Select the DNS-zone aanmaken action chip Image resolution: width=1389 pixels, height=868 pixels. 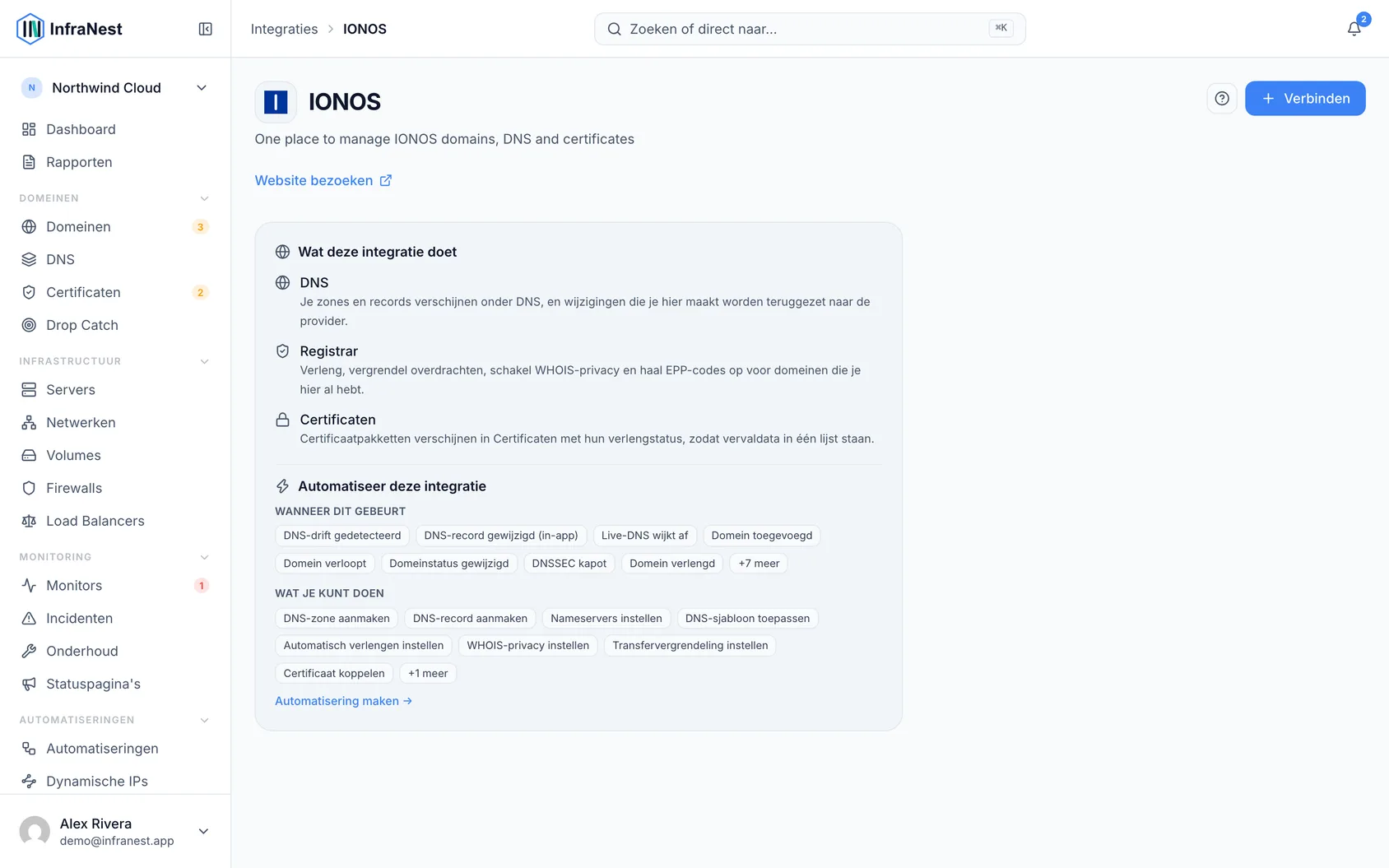pos(337,619)
